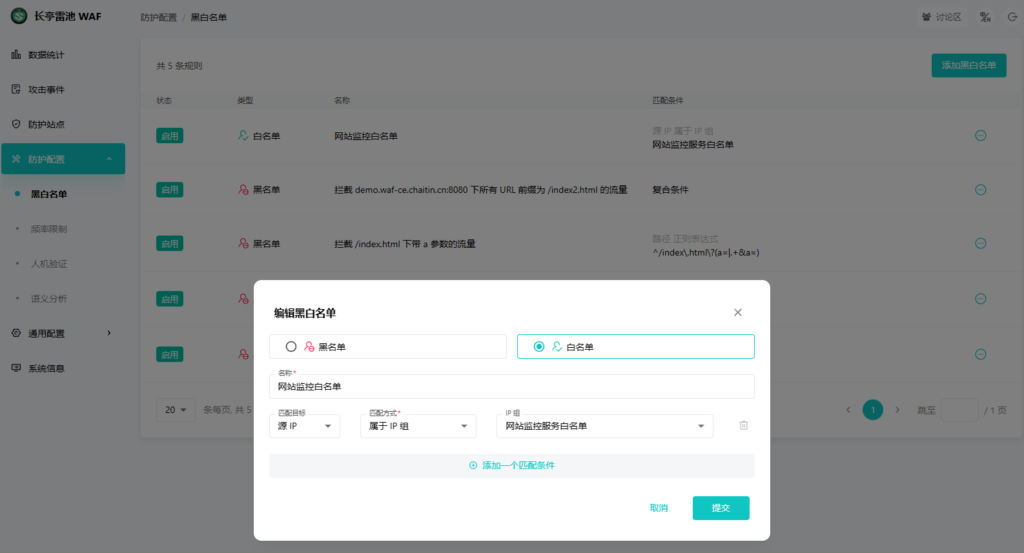Open the more-actions icon for the 路径 正则表达式 row

(980, 244)
